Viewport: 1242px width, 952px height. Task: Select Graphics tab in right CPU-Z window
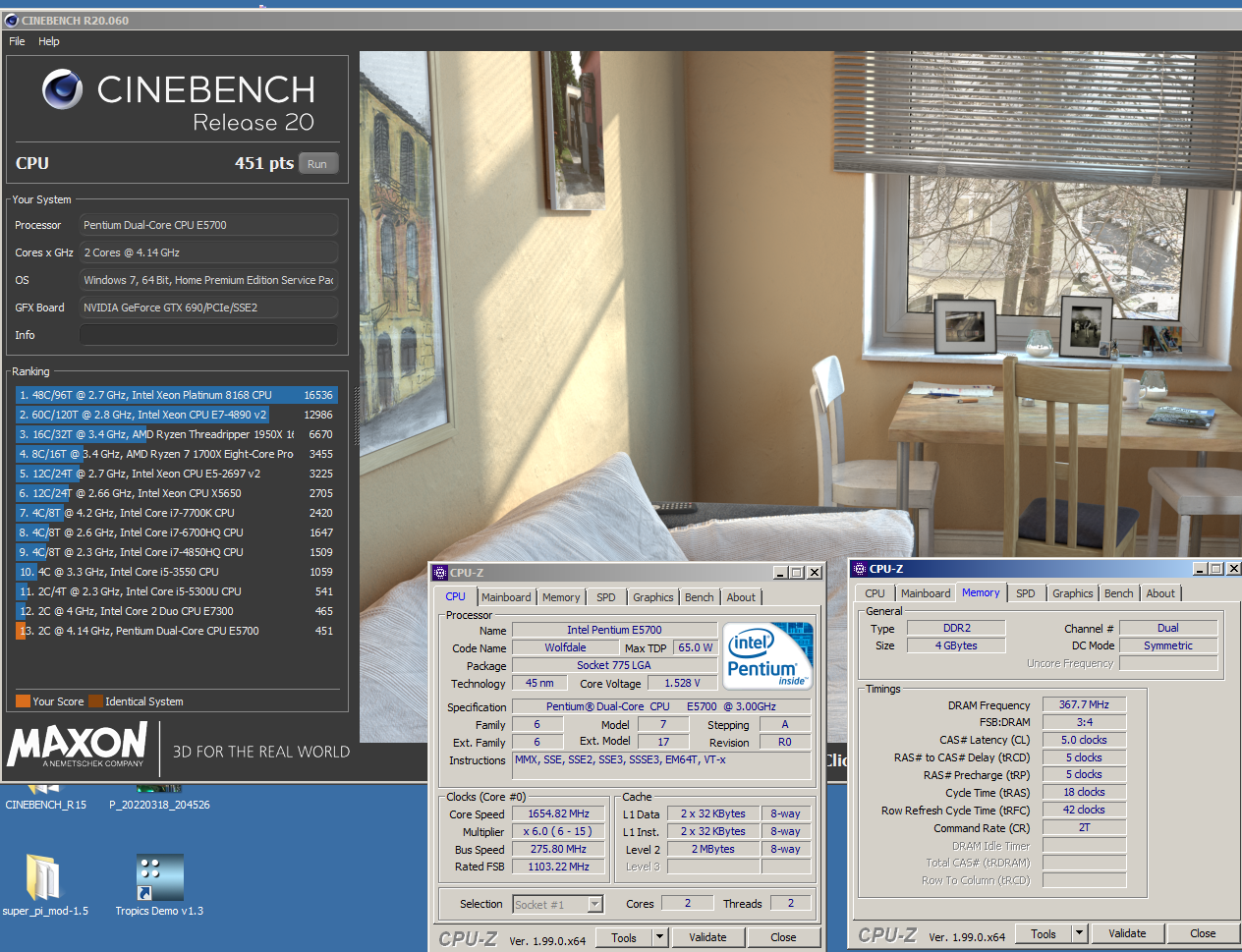(x=1073, y=593)
